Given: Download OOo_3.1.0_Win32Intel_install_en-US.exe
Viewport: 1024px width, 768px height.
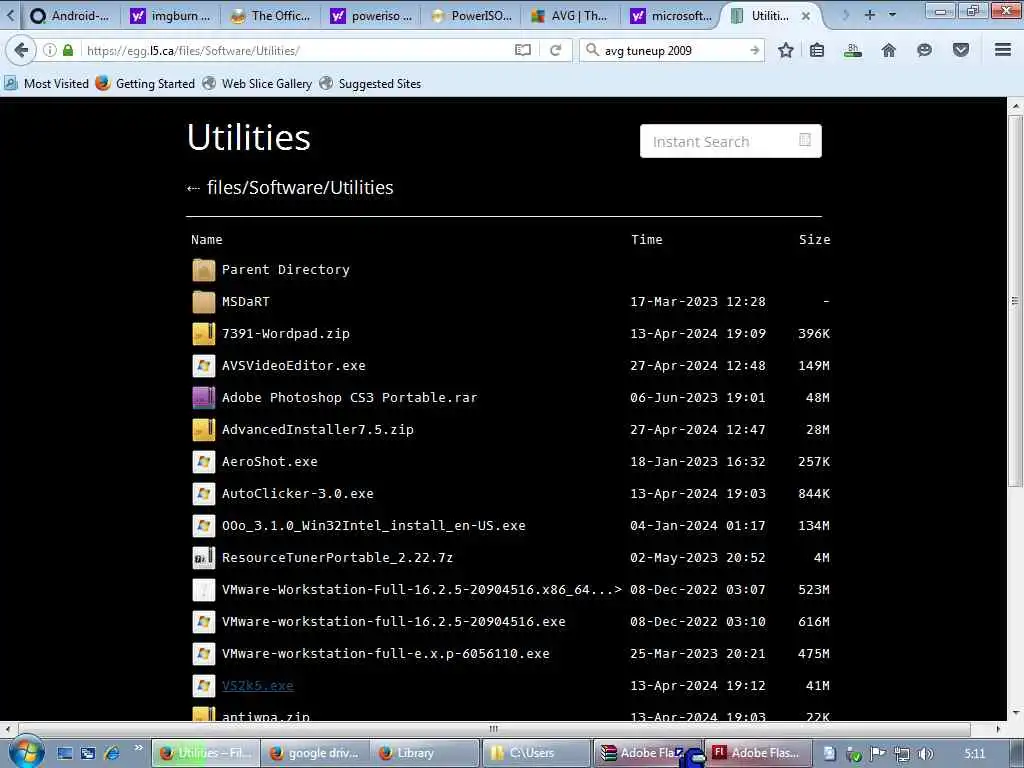Looking at the screenshot, I should tap(374, 526).
